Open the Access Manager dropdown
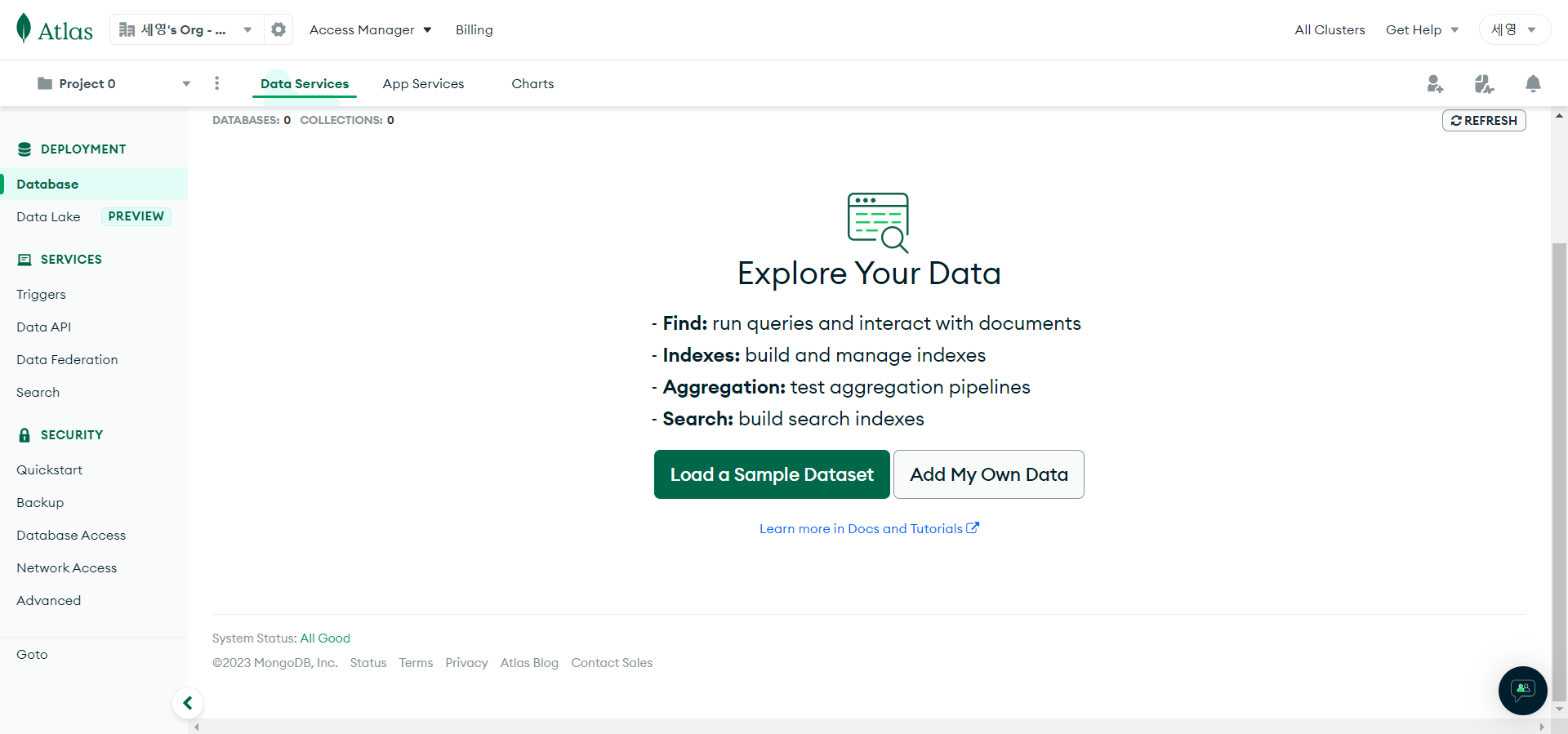The height and width of the screenshot is (734, 1568). pos(370,29)
